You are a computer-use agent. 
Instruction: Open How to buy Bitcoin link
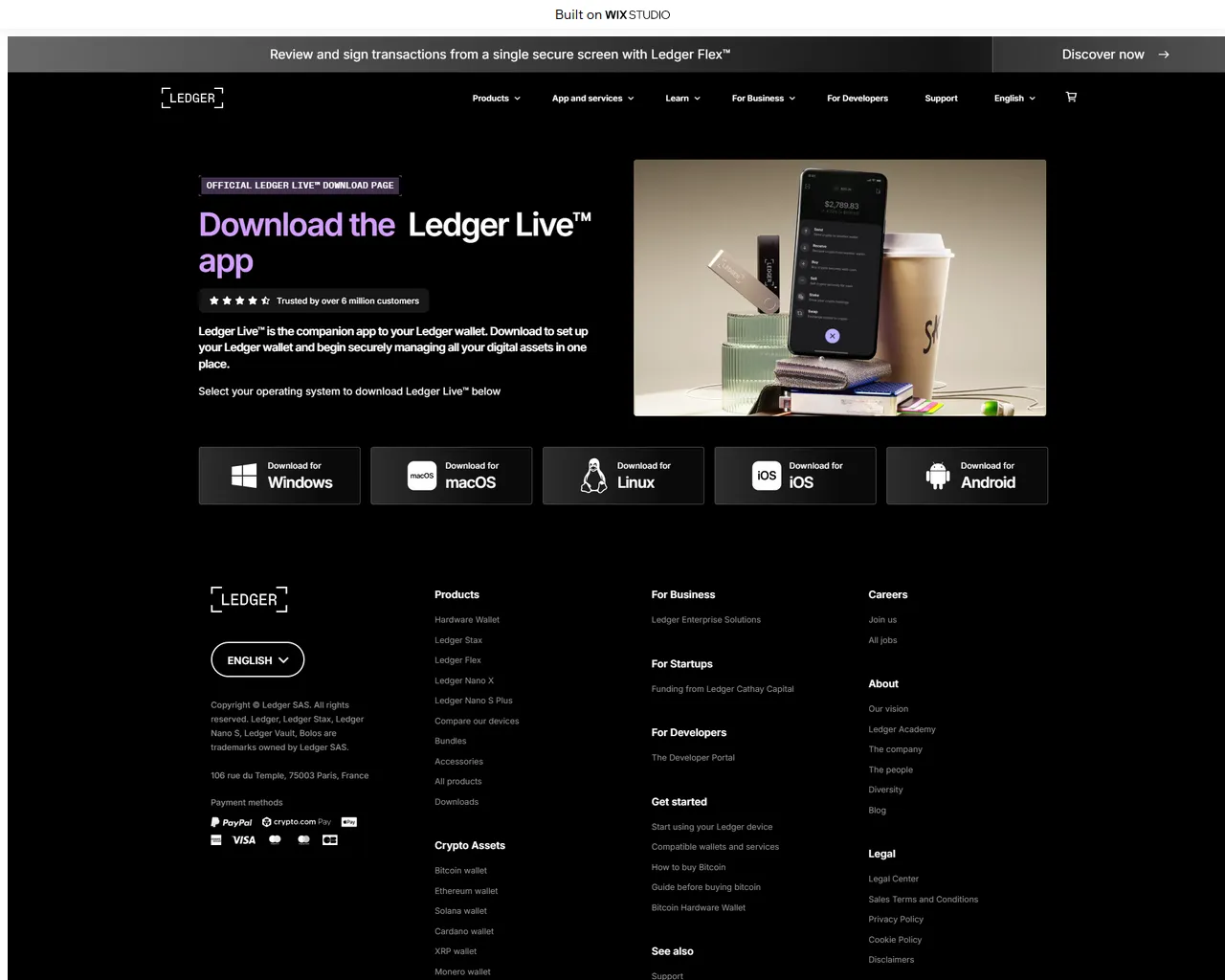[x=689, y=867]
